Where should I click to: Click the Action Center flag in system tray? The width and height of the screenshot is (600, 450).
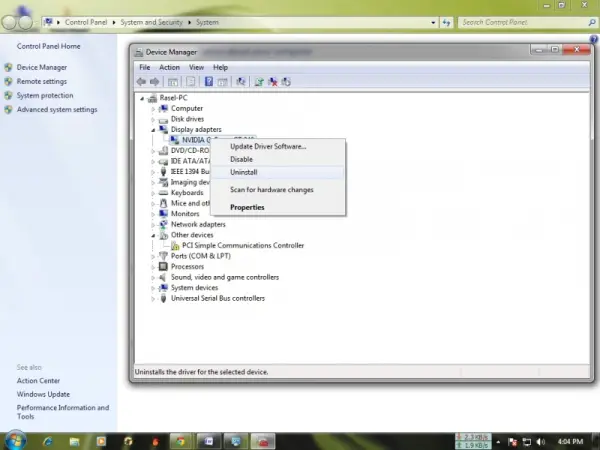click(513, 442)
